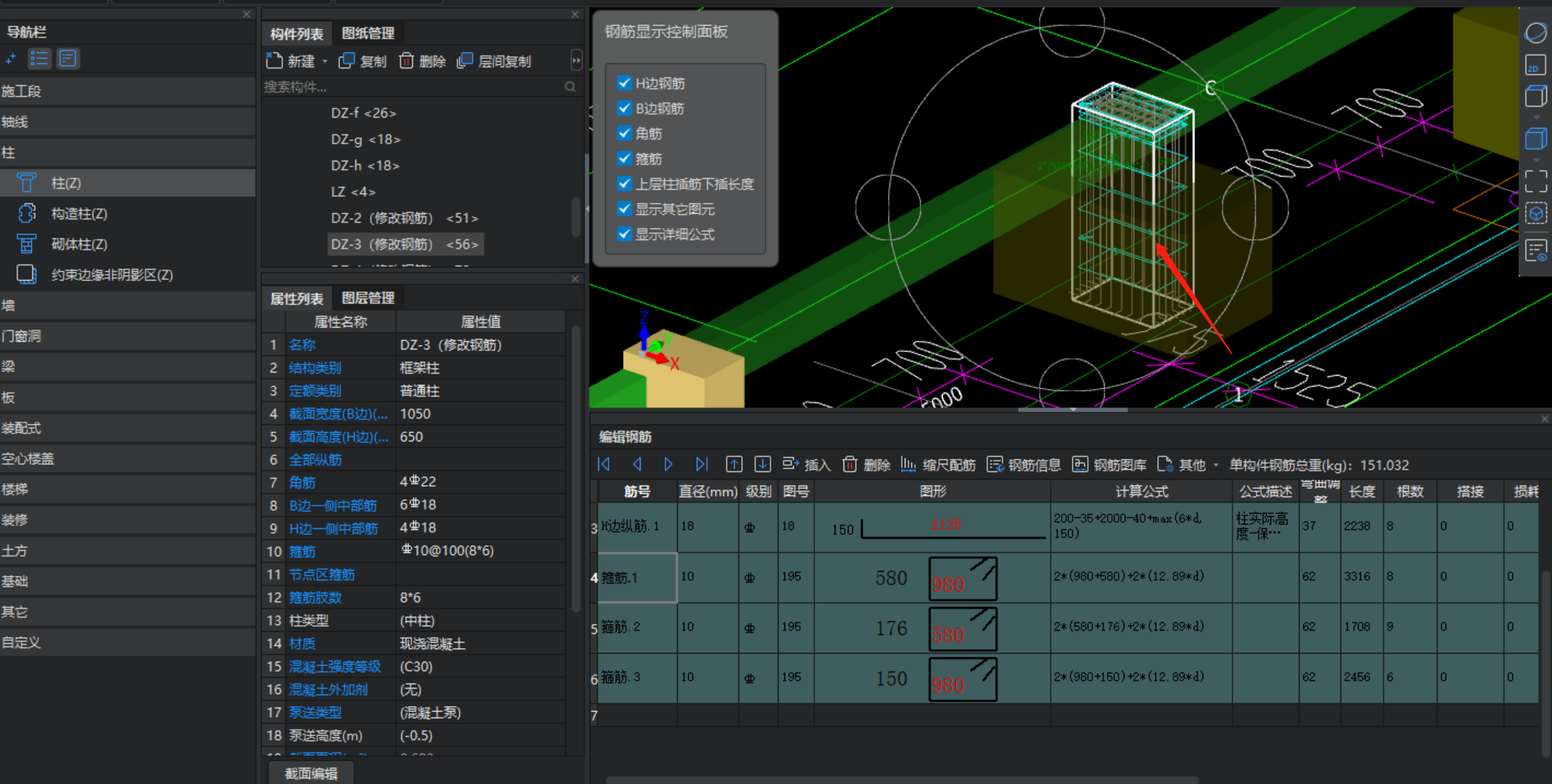Click 角筋 property link
The width and height of the screenshot is (1552, 784).
[x=302, y=482]
